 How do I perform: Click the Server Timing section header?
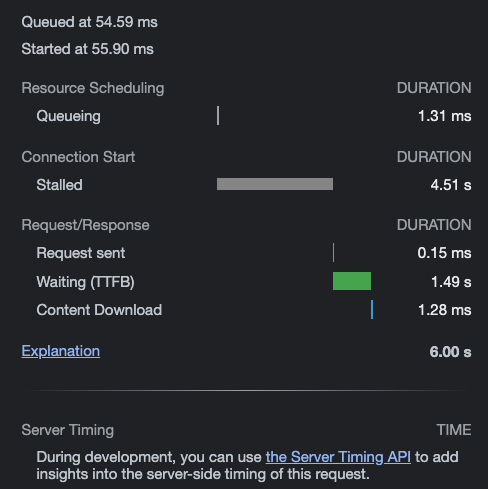(x=68, y=430)
